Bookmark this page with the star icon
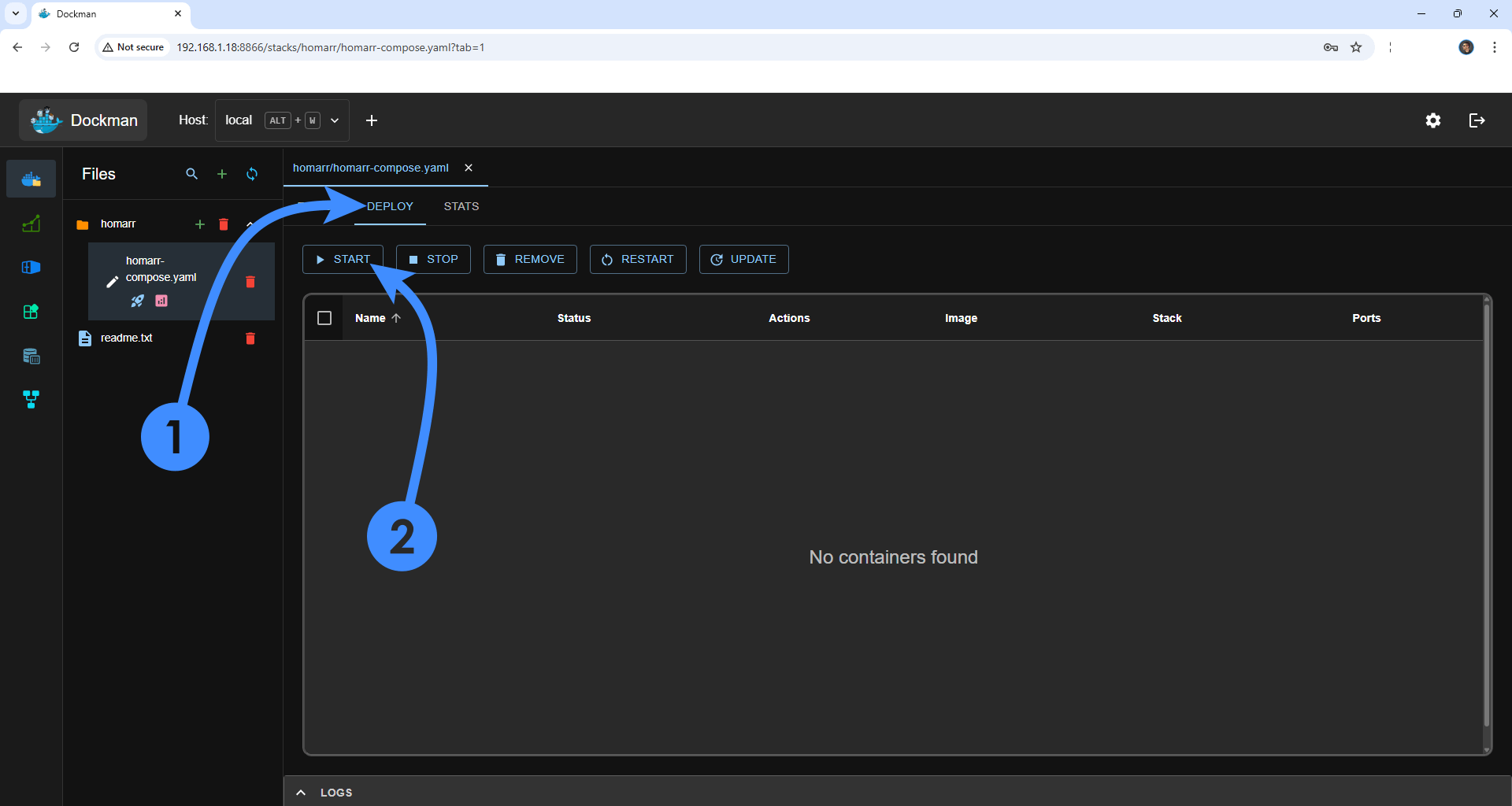Image resolution: width=1512 pixels, height=806 pixels. point(1356,47)
